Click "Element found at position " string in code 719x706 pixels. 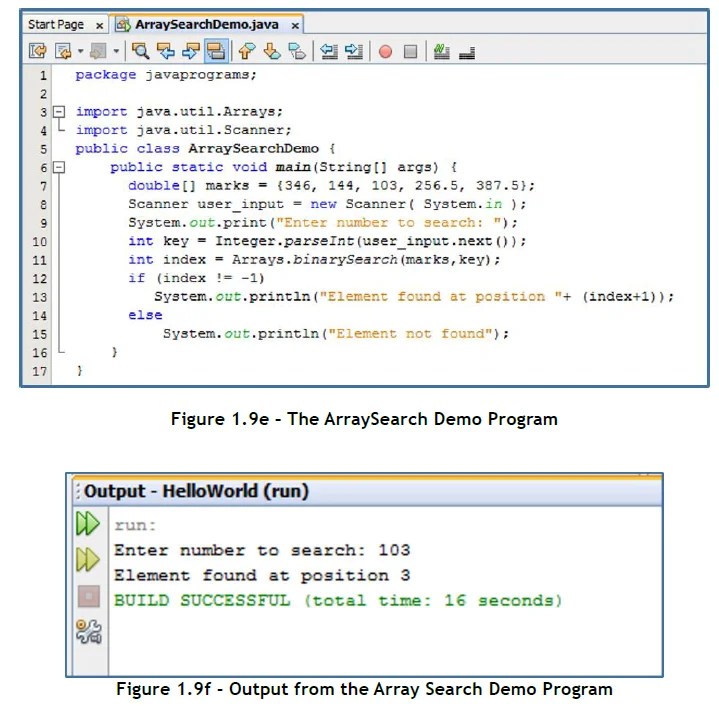tap(440, 297)
